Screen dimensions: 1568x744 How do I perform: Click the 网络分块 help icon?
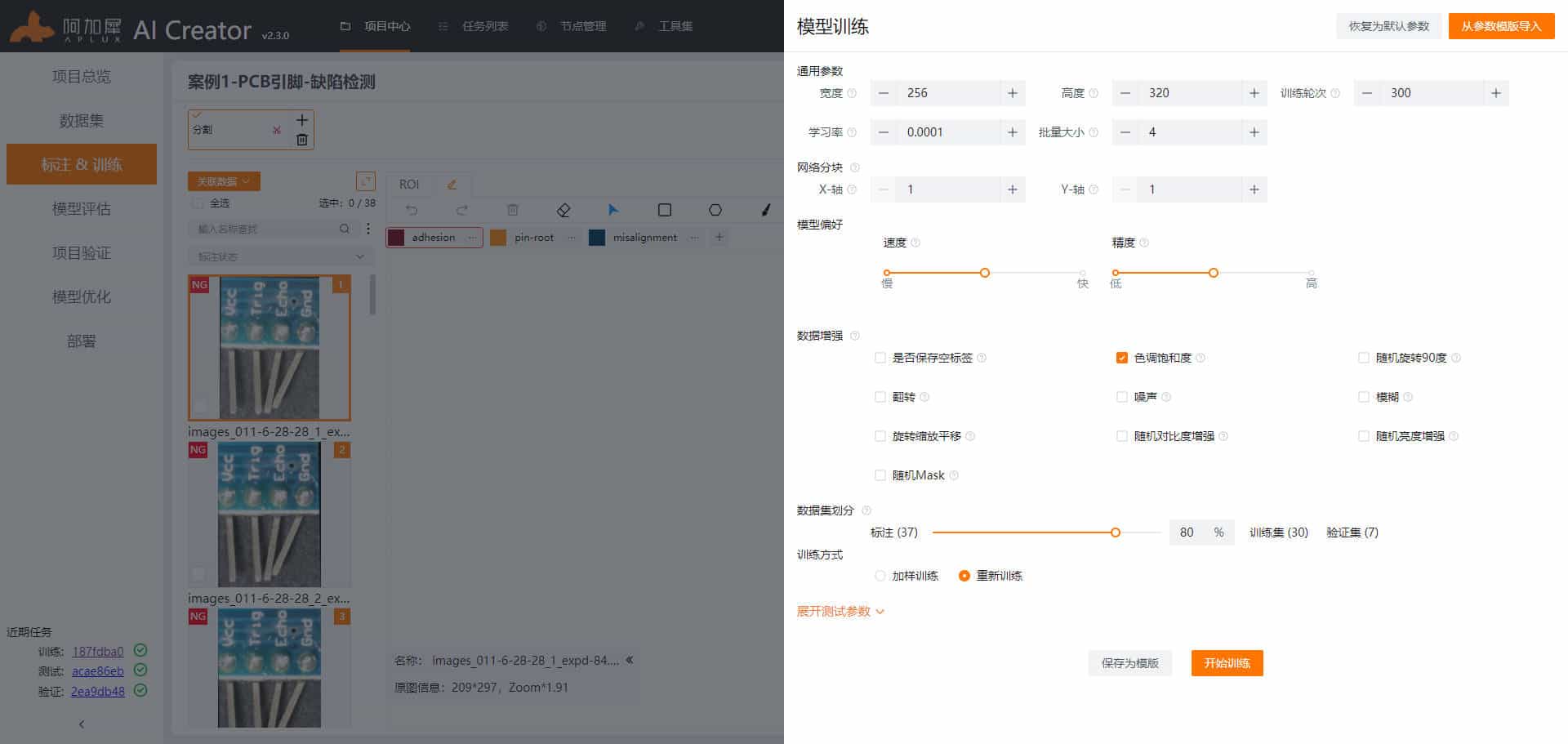click(x=855, y=167)
